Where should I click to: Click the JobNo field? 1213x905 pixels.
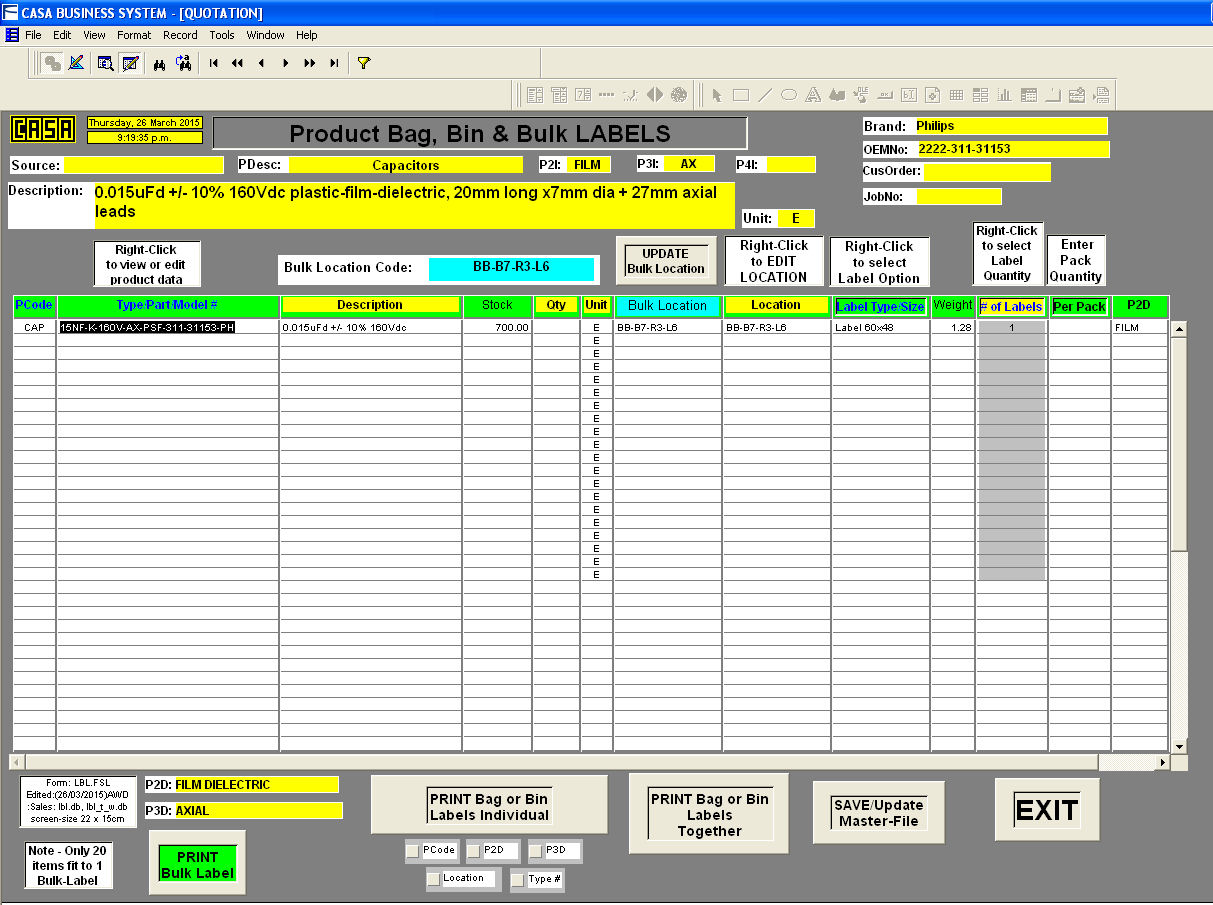pos(959,196)
